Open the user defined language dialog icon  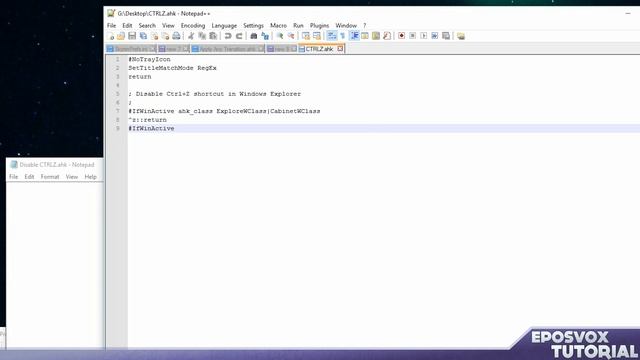tap(365, 36)
